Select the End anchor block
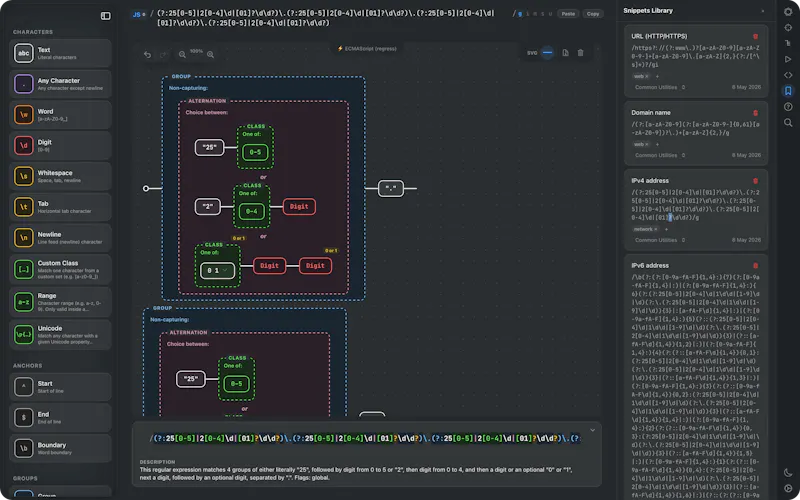This screenshot has height=500, width=800. click(x=60, y=417)
